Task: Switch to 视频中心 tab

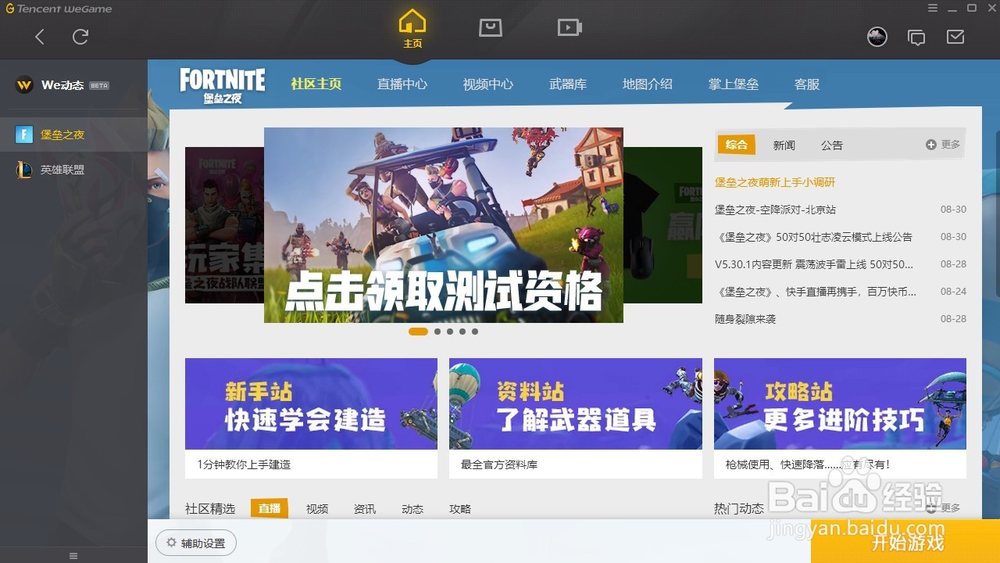Action: 488,84
